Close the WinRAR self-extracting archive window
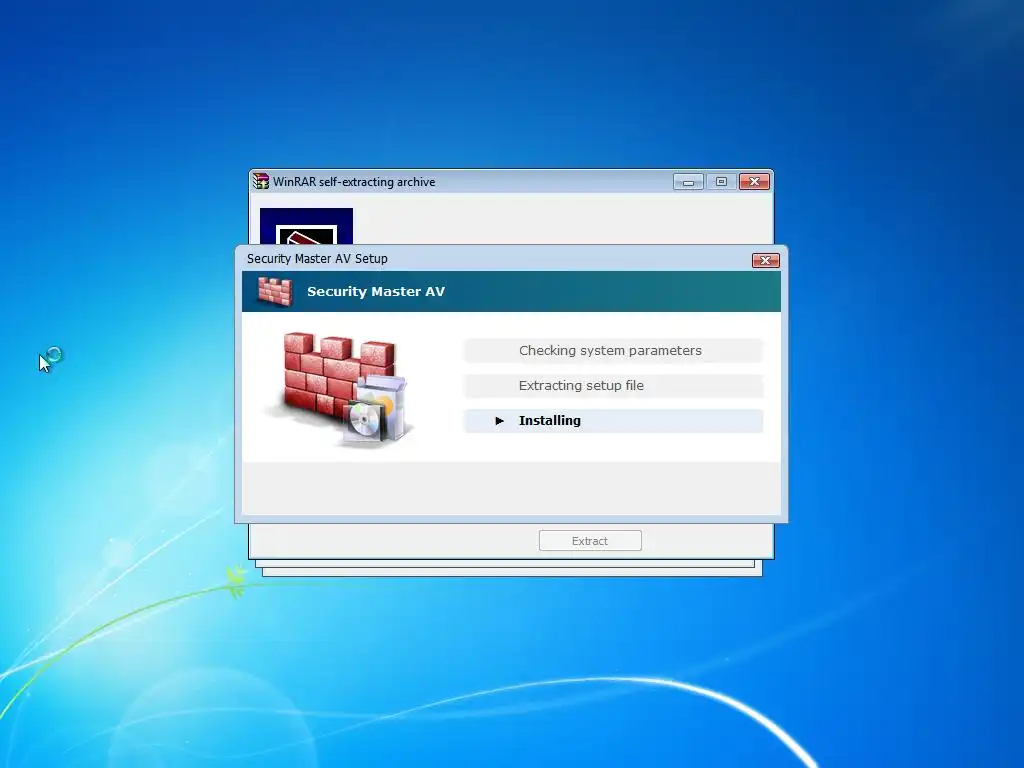Image resolution: width=1024 pixels, height=768 pixels. pos(754,182)
